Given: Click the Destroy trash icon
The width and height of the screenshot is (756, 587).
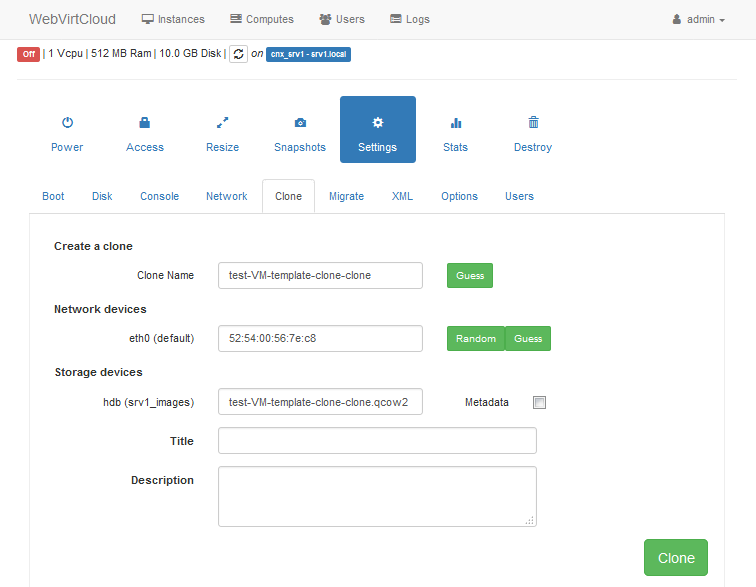Looking at the screenshot, I should [533, 123].
